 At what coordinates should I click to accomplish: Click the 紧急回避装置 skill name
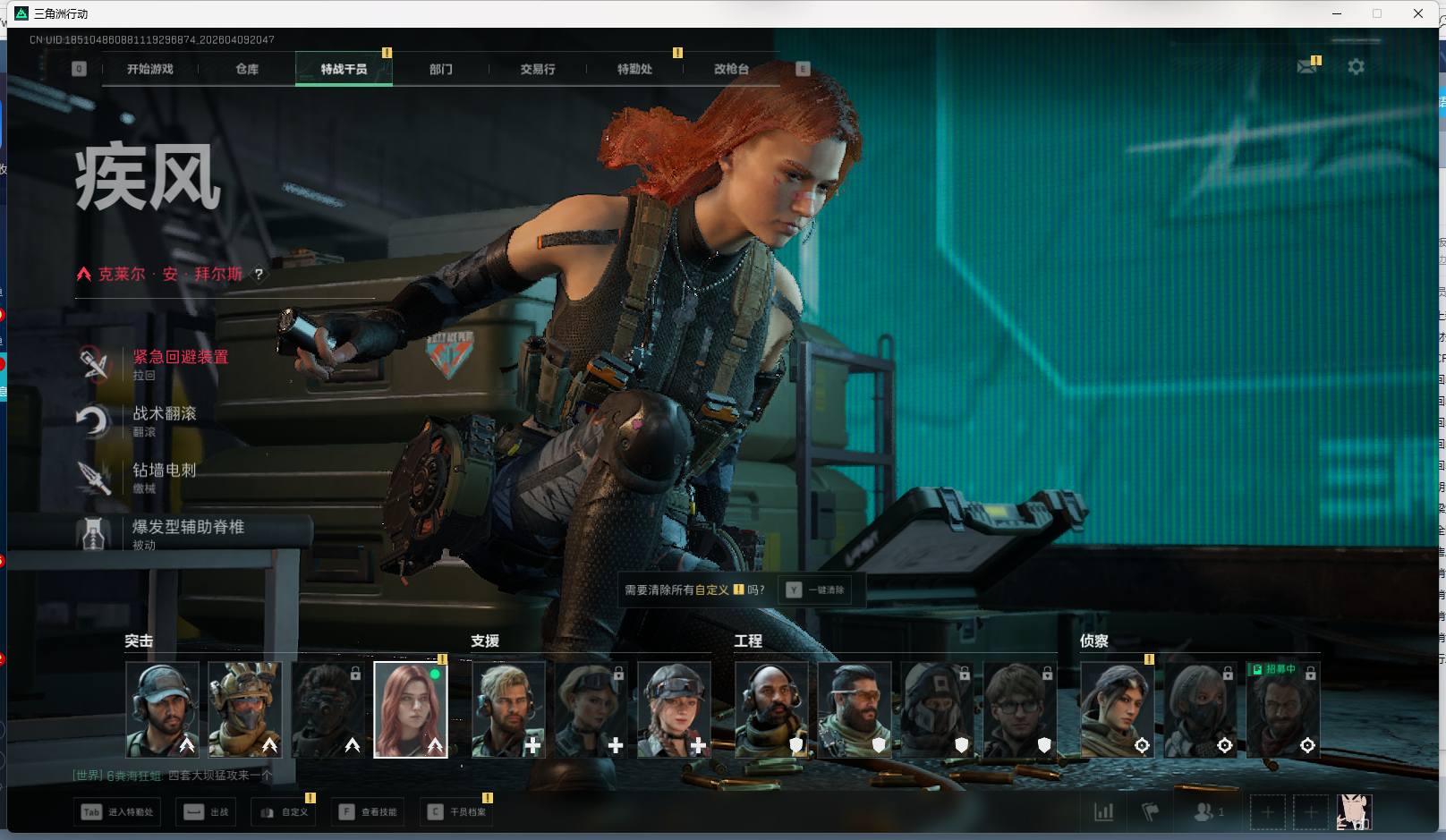(181, 357)
